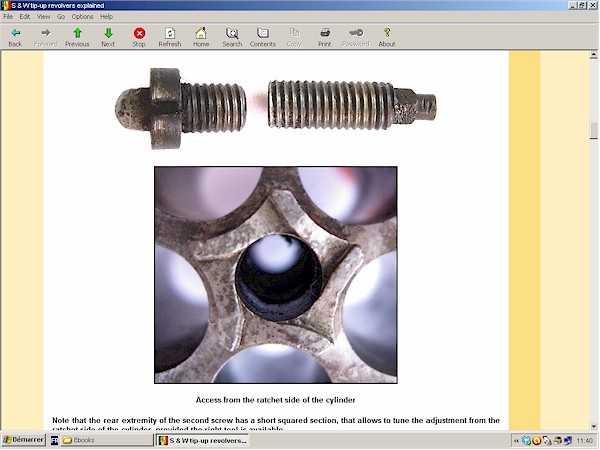Open the Edit menu
The width and height of the screenshot is (600, 450).
pos(25,17)
